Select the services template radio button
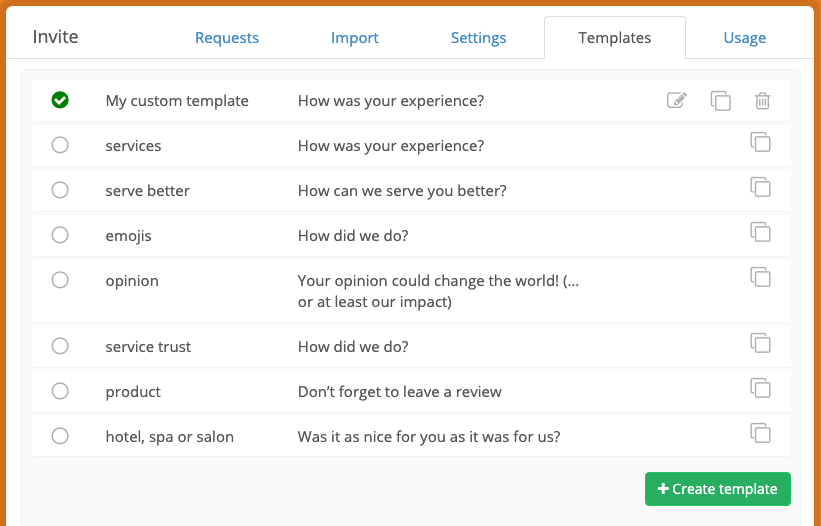 (60, 145)
